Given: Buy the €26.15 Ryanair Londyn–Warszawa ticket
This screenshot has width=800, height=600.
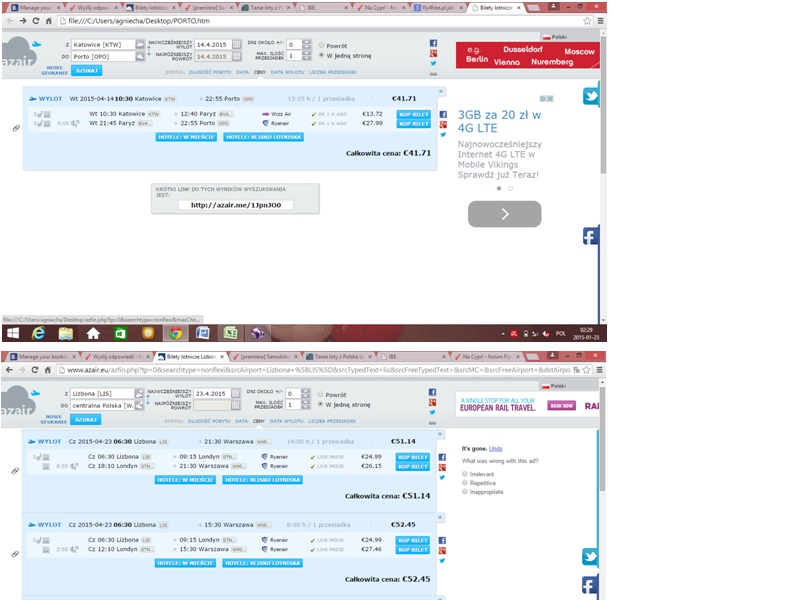Looking at the screenshot, I should (x=413, y=466).
